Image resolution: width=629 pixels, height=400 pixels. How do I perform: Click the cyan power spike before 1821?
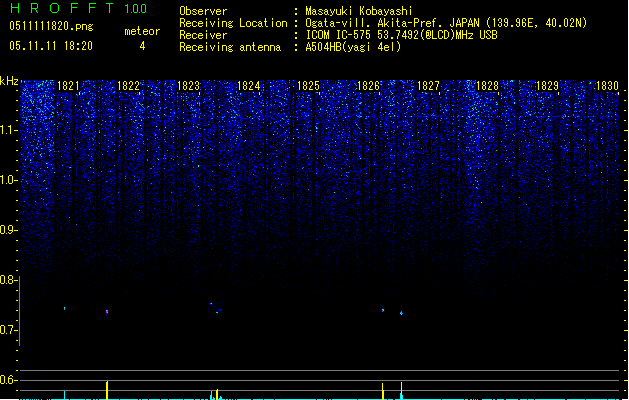pos(65,395)
